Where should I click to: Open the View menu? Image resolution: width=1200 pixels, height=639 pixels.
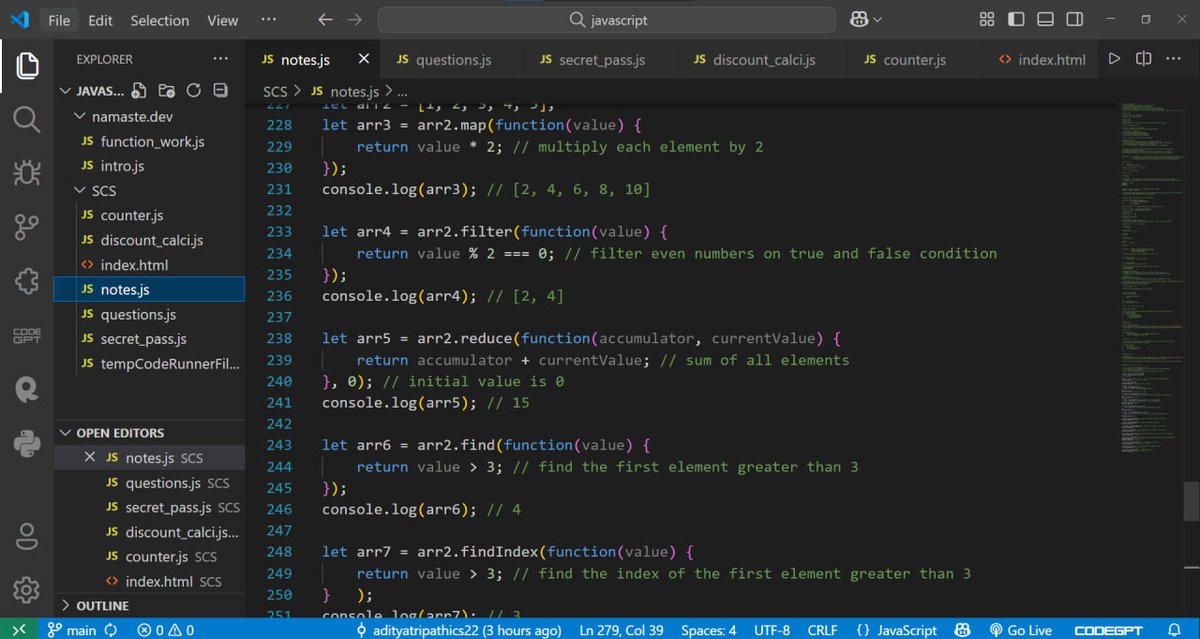(223, 20)
